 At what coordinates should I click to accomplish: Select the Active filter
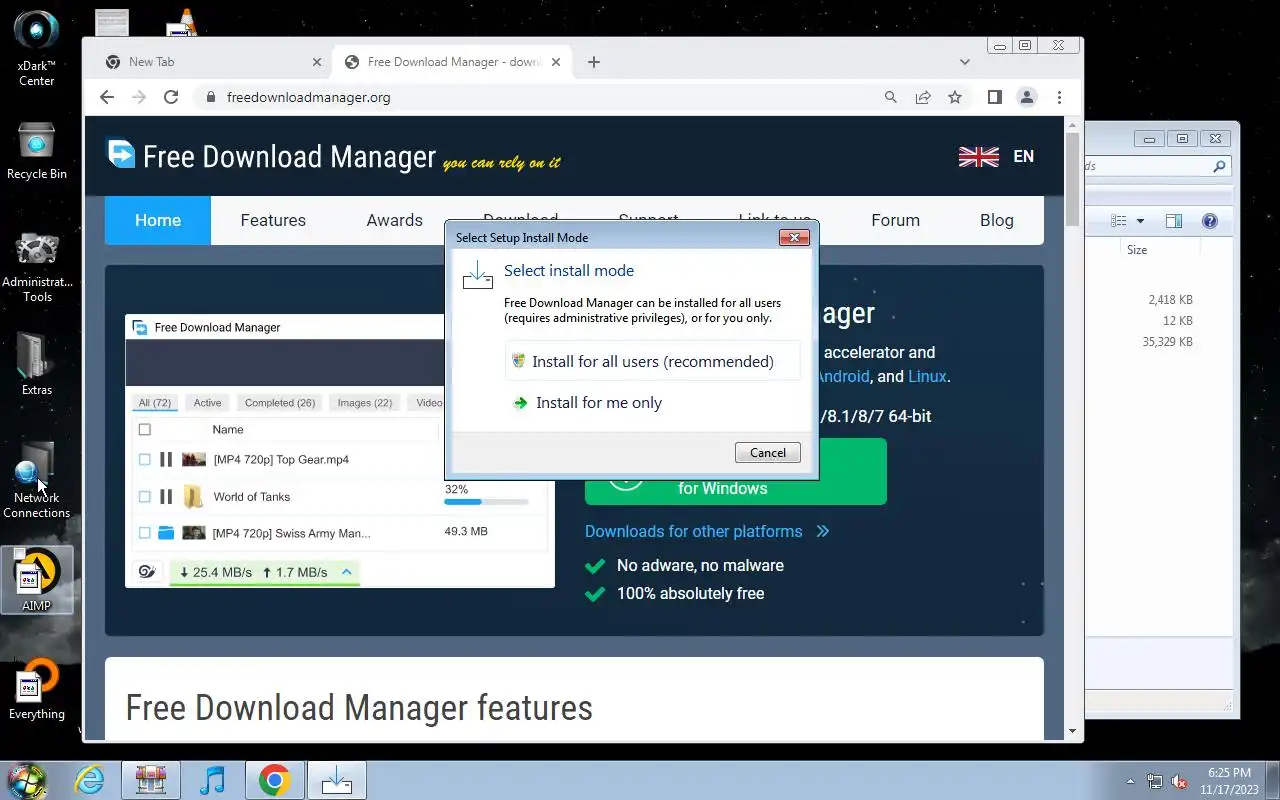[x=208, y=403]
